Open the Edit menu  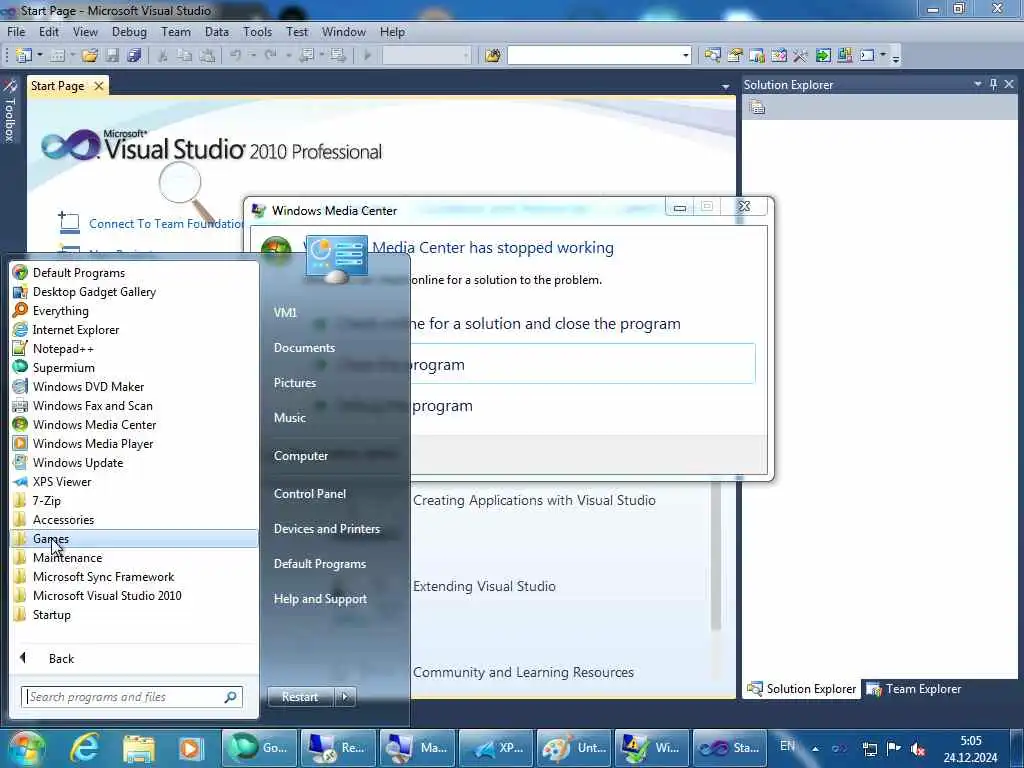48,31
